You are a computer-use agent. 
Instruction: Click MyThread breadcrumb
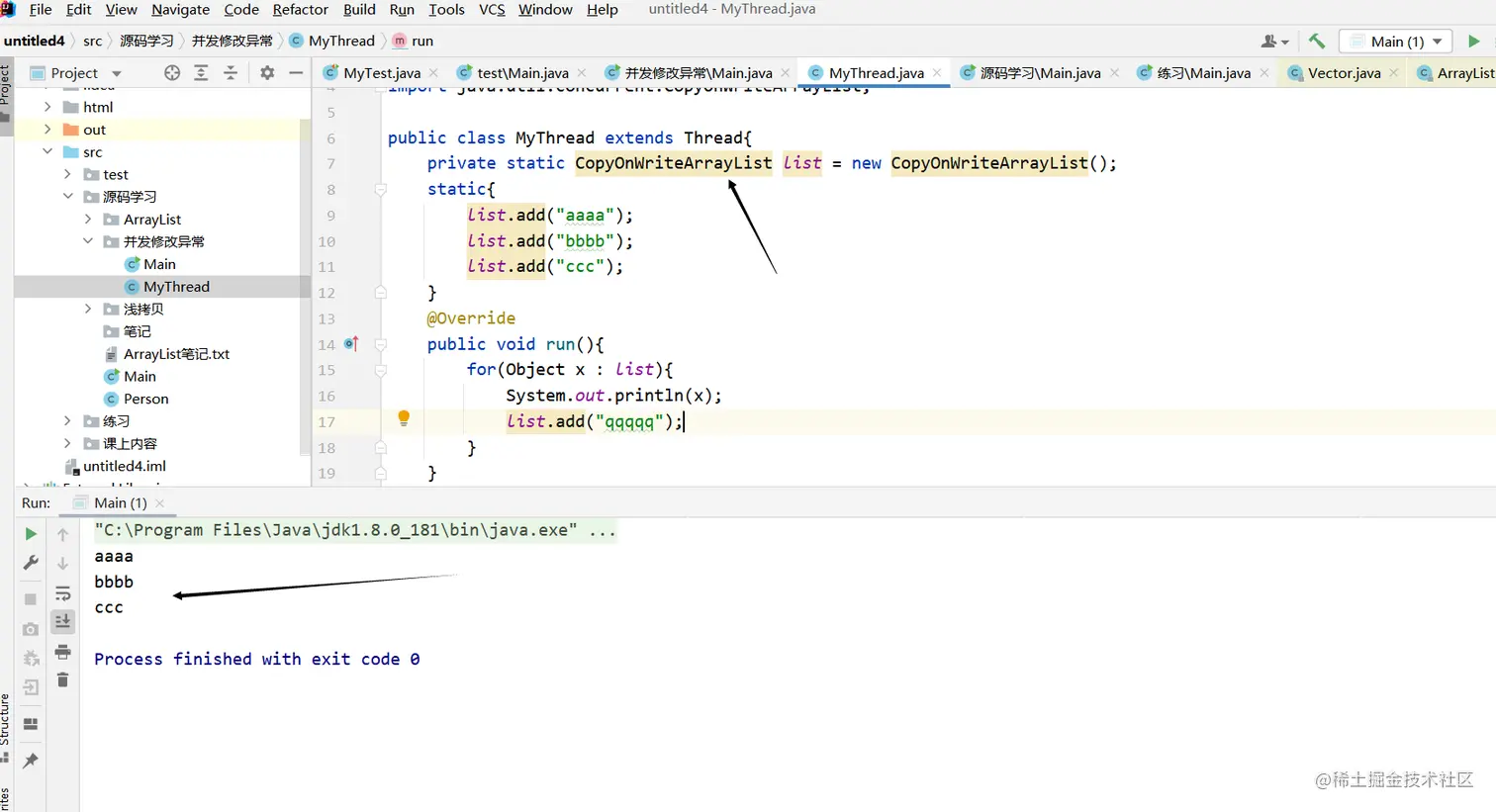point(341,41)
